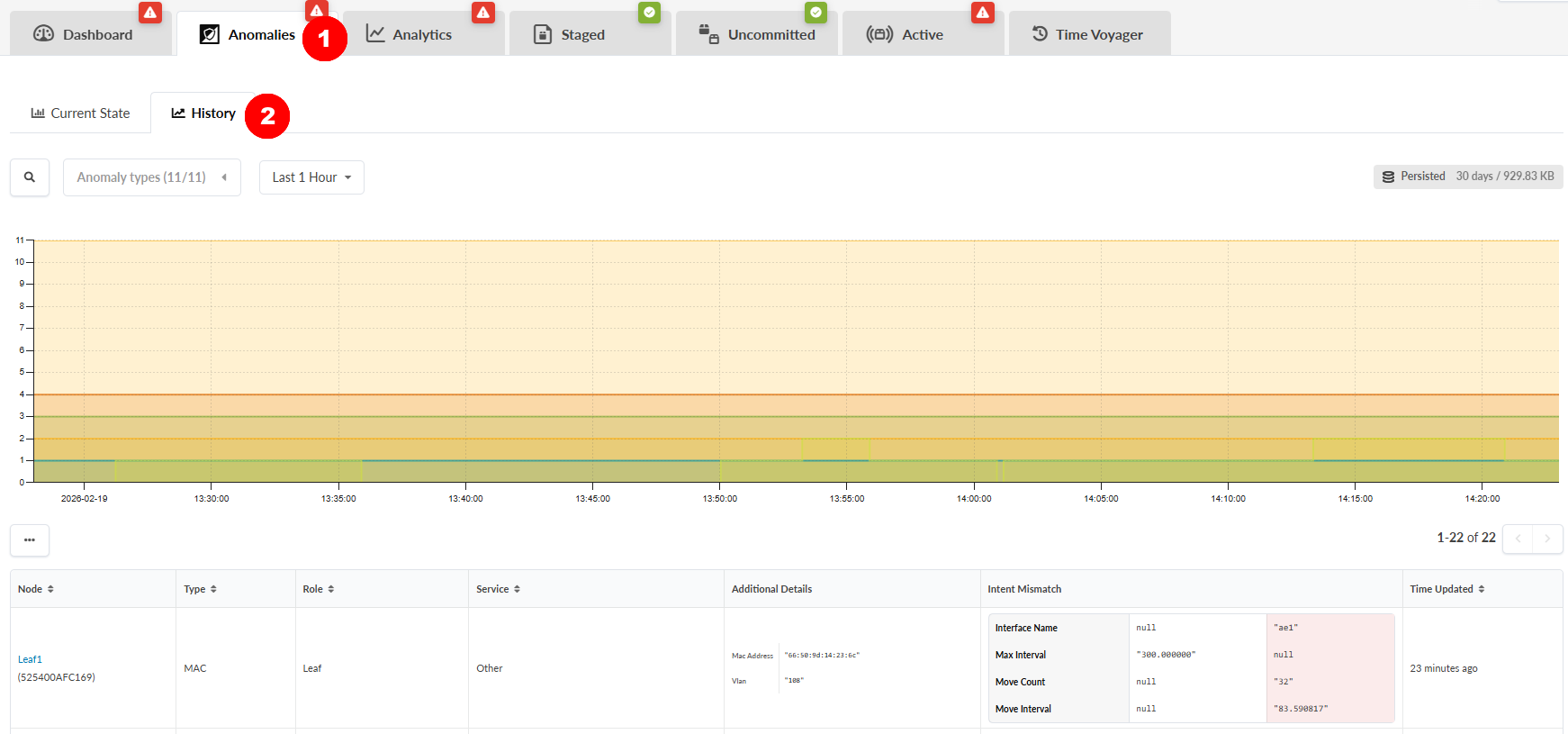The width and height of the screenshot is (1568, 734).
Task: Click the red alert badge on Dashboard
Action: point(150,13)
